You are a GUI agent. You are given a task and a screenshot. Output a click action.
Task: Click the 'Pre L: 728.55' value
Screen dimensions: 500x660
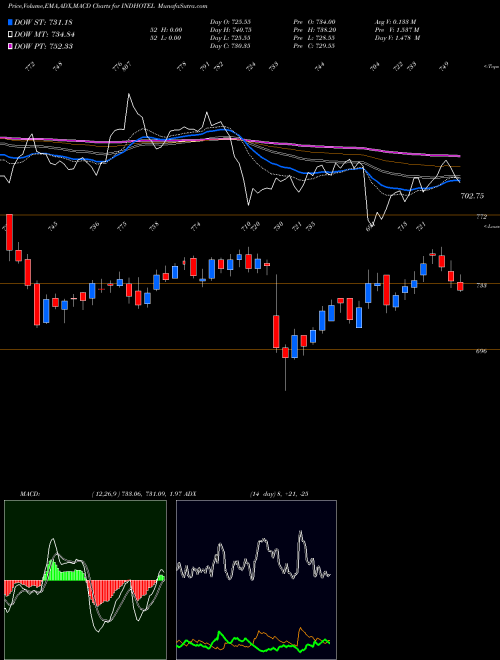coord(314,38)
